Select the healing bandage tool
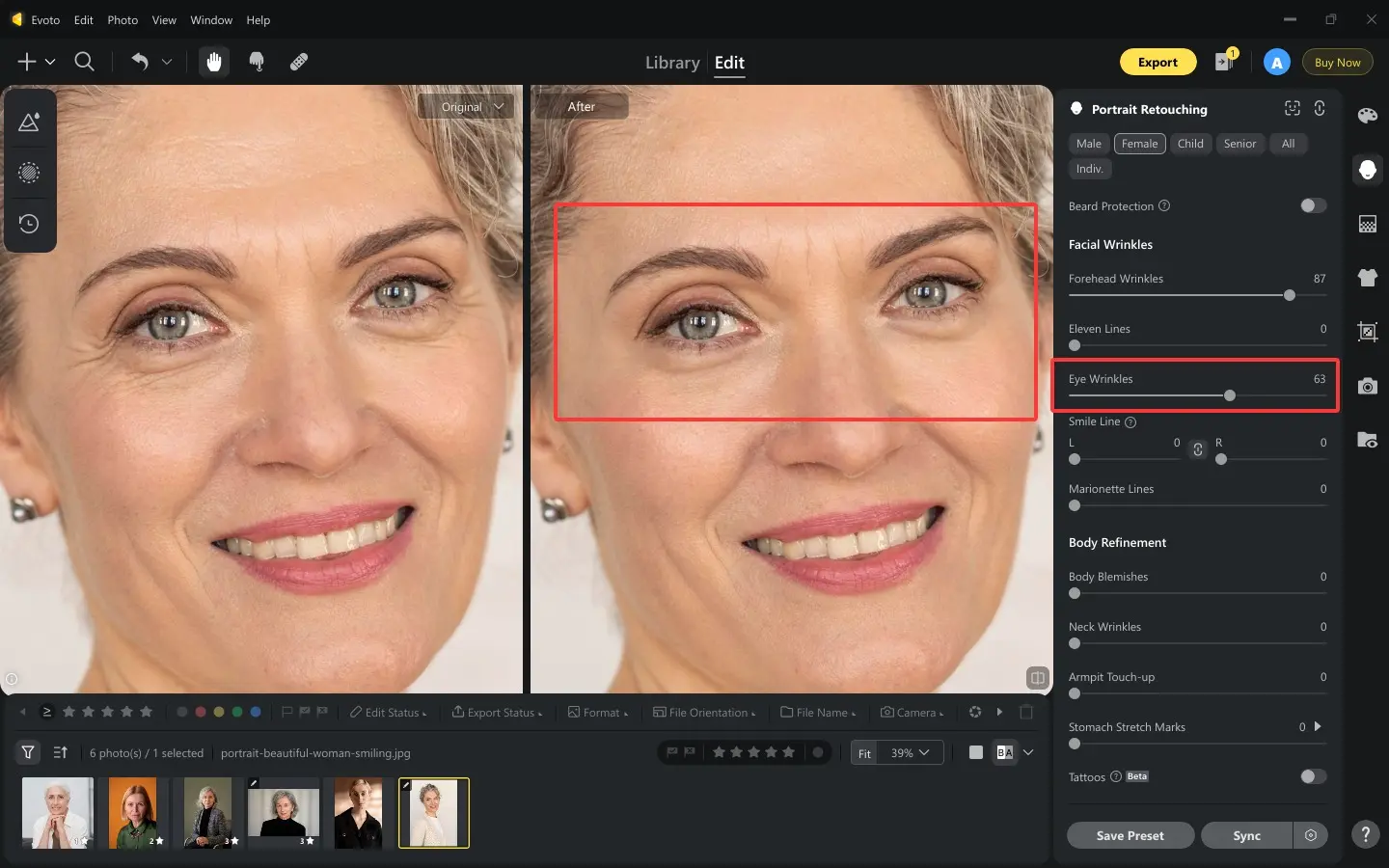 pos(299,62)
